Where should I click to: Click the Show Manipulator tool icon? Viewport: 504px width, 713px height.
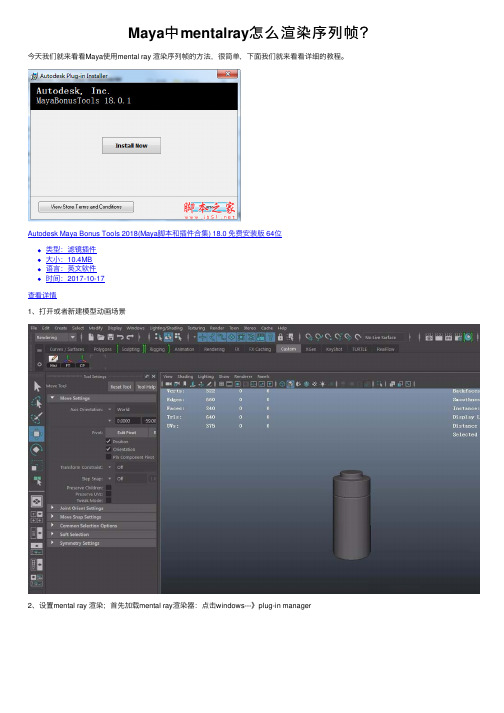coord(37,480)
